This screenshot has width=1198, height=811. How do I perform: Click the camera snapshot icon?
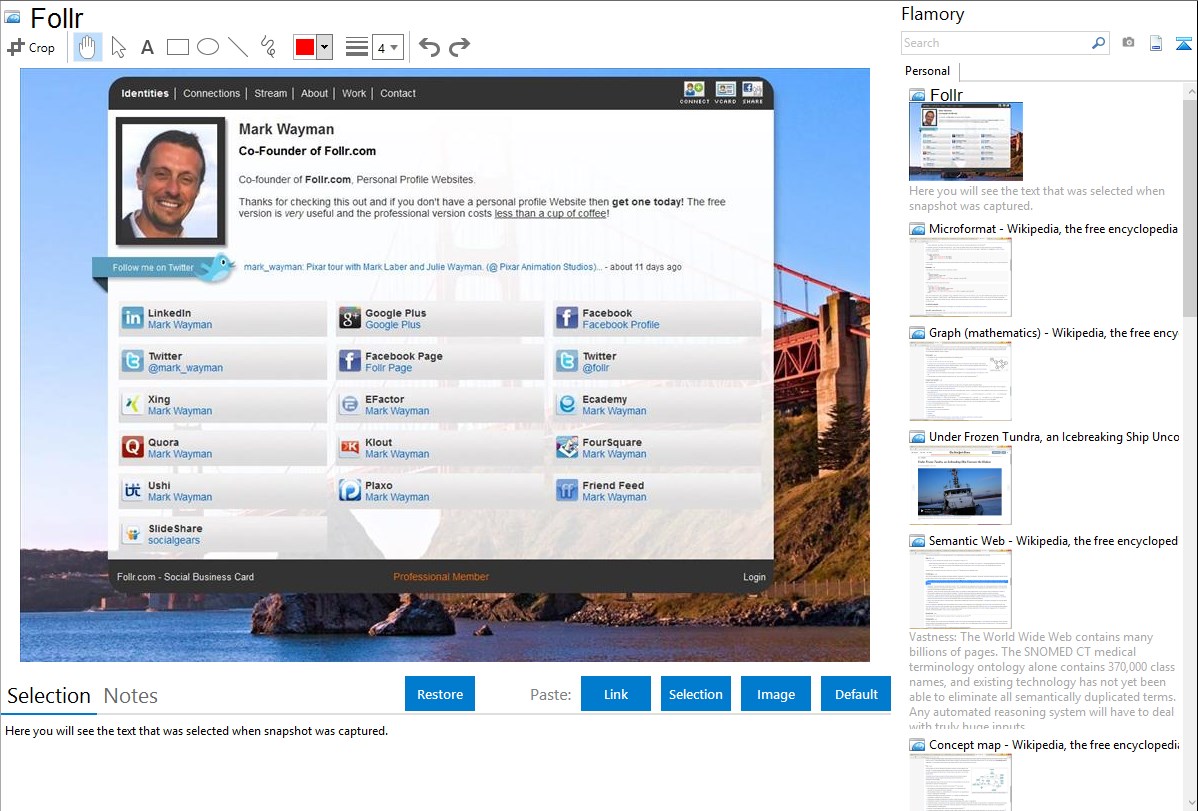coord(1128,43)
